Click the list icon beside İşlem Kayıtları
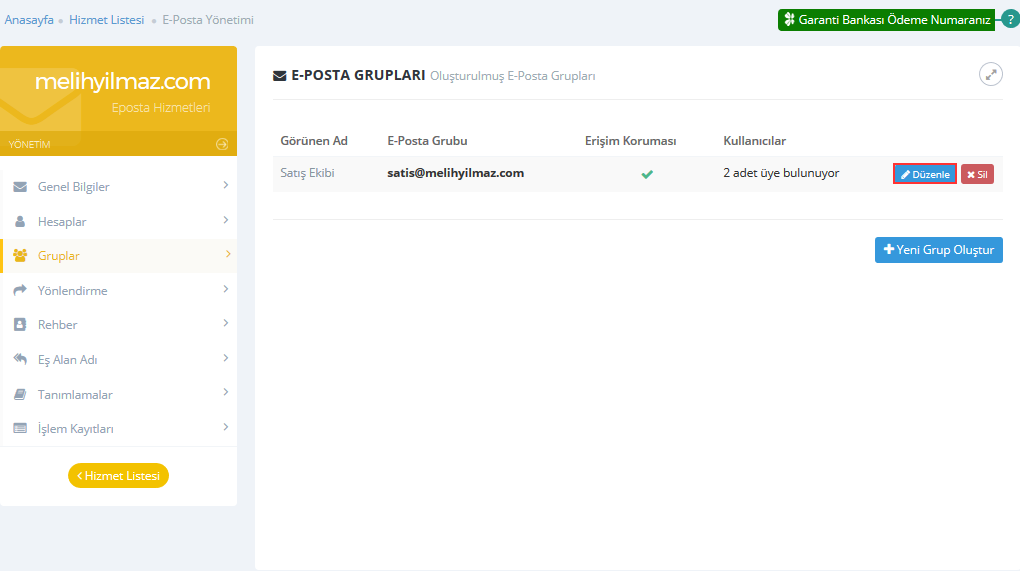1020x571 pixels. (20, 429)
